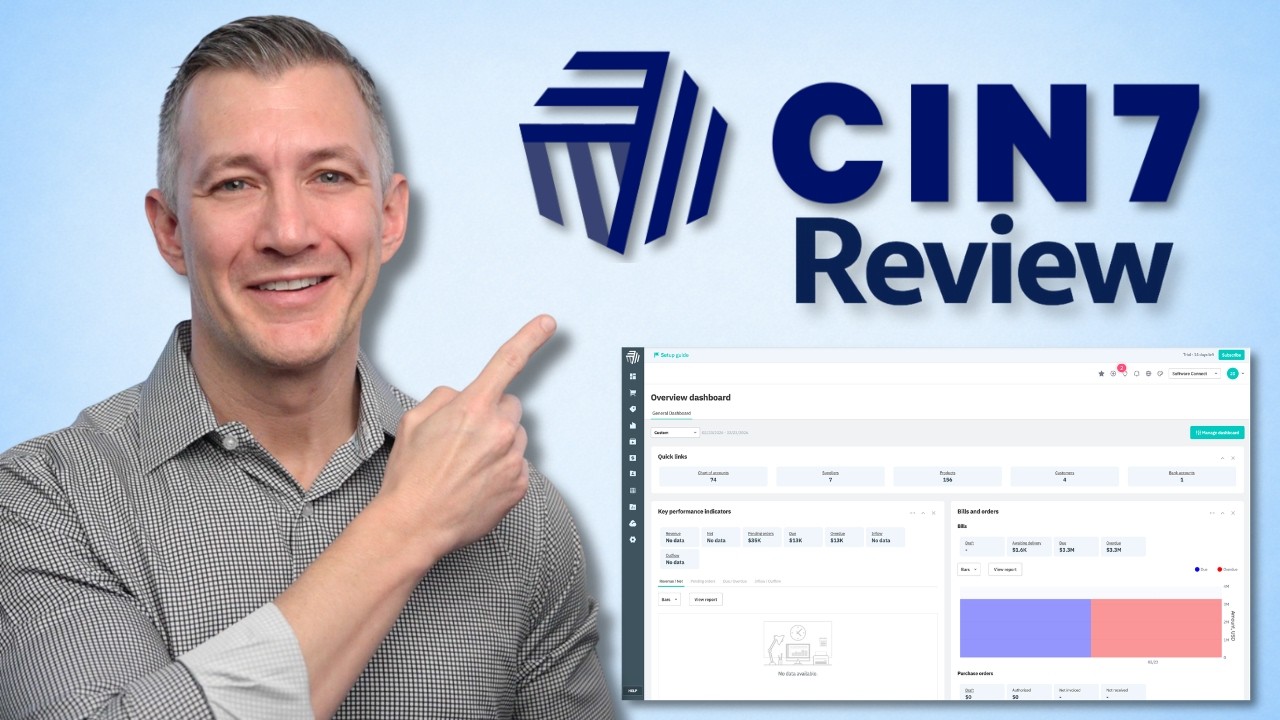Click the Subscribe button
The image size is (1280, 720).
(x=1231, y=355)
